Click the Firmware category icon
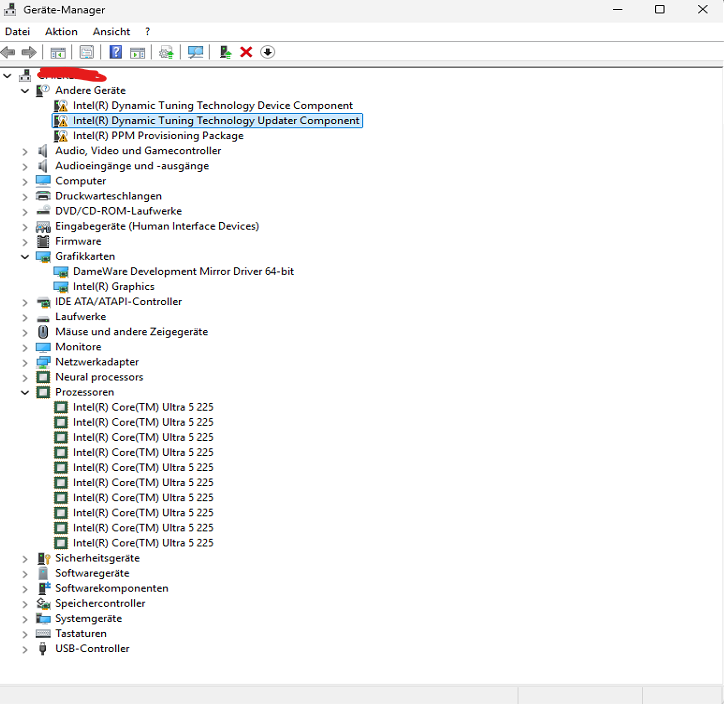Screen dimensions: 724x704 click(x=43, y=241)
